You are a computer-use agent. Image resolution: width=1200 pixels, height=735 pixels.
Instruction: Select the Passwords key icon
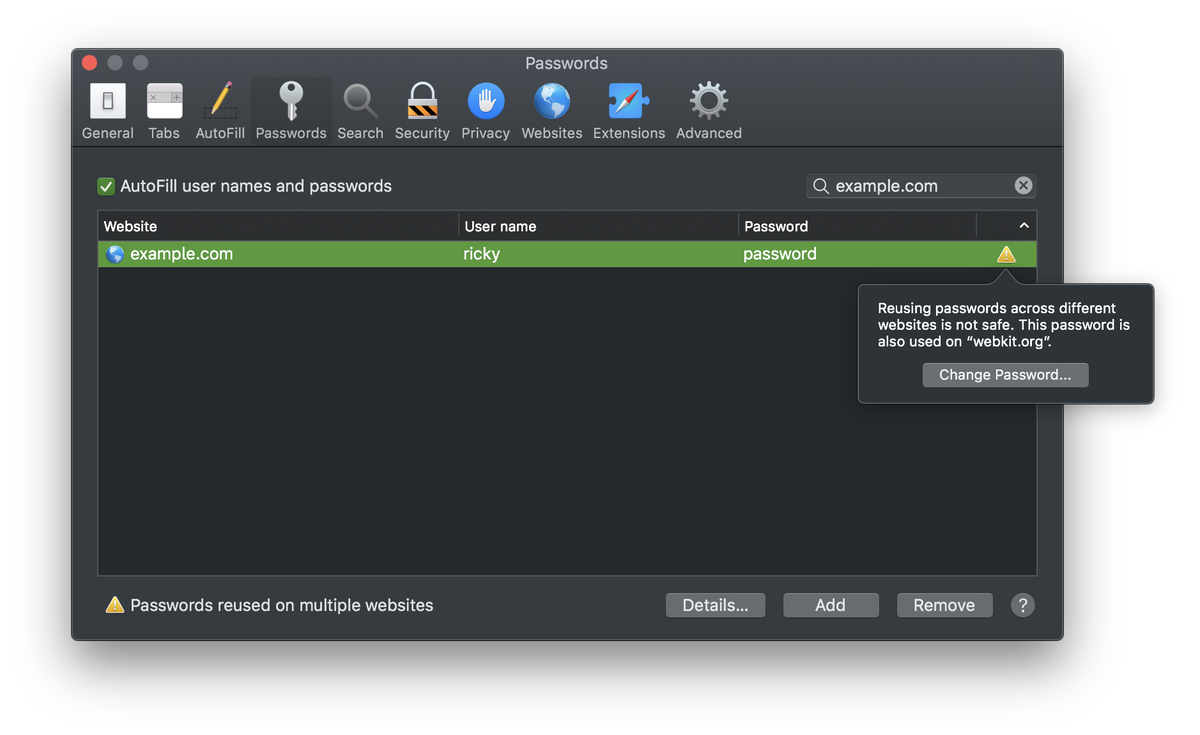pyautogui.click(x=291, y=101)
